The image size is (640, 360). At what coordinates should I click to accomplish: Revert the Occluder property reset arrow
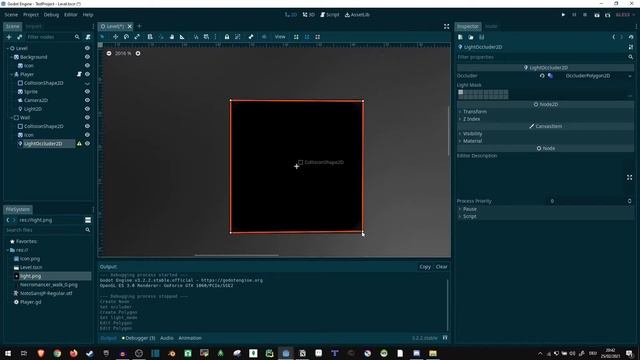pyautogui.click(x=542, y=76)
